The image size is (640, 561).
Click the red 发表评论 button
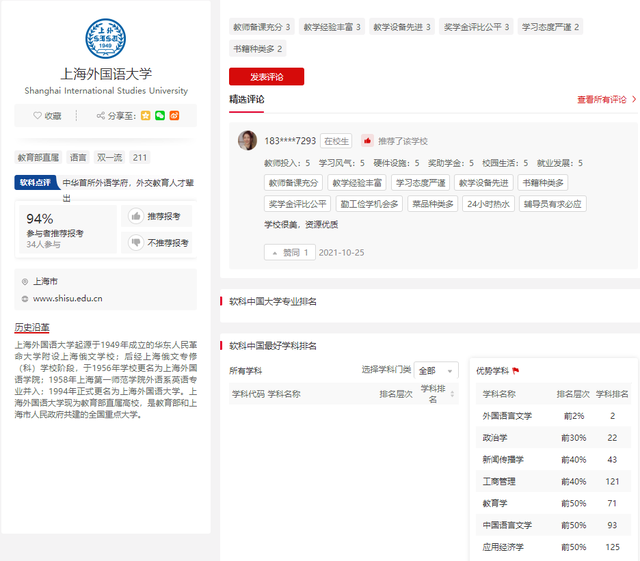267,77
